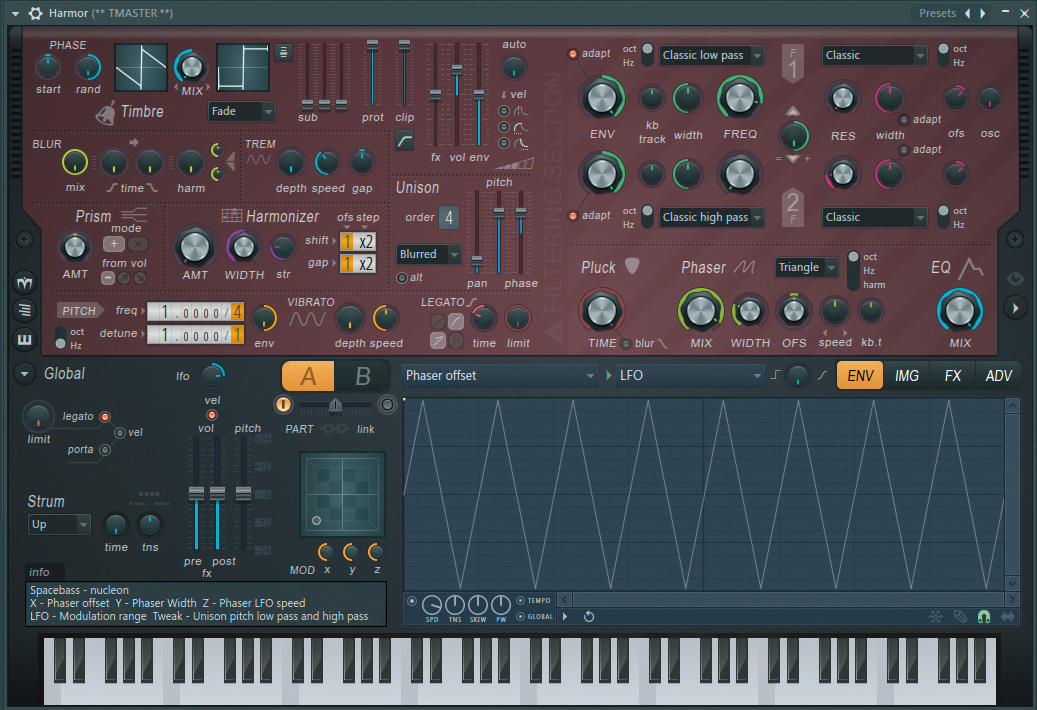Toggle the Unison alt option
1037x710 pixels.
pos(401,278)
